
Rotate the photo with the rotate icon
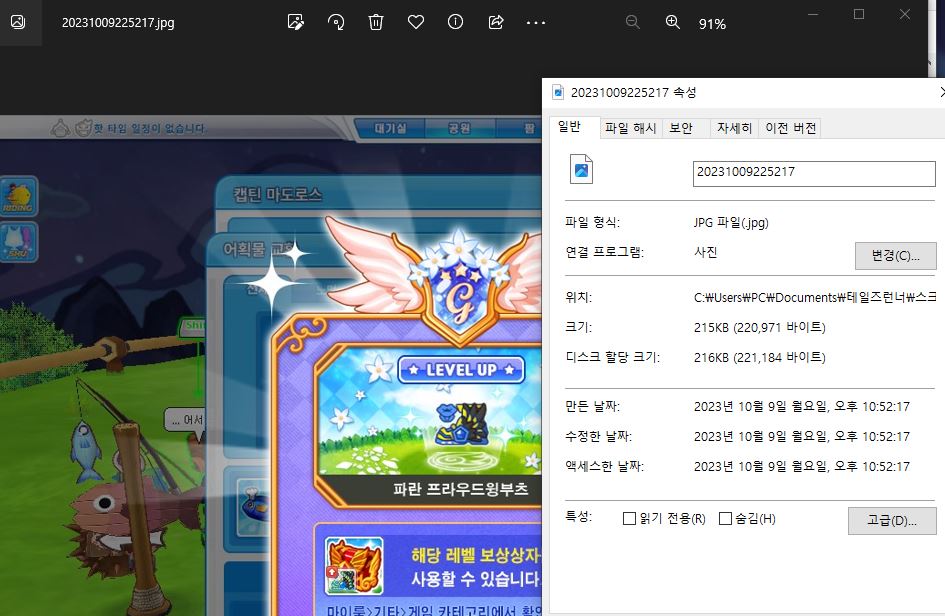click(x=336, y=22)
